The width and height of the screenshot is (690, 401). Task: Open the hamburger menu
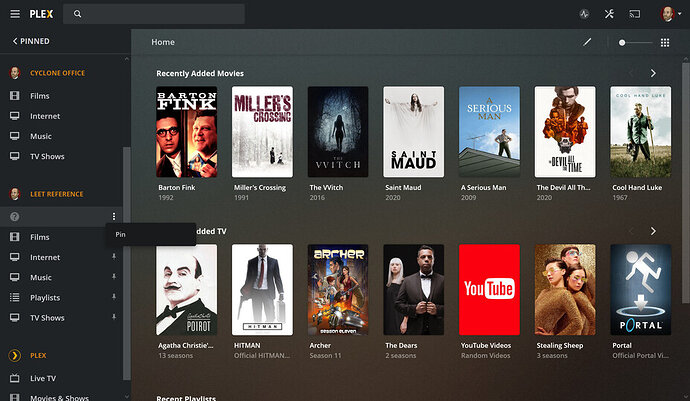(x=15, y=14)
